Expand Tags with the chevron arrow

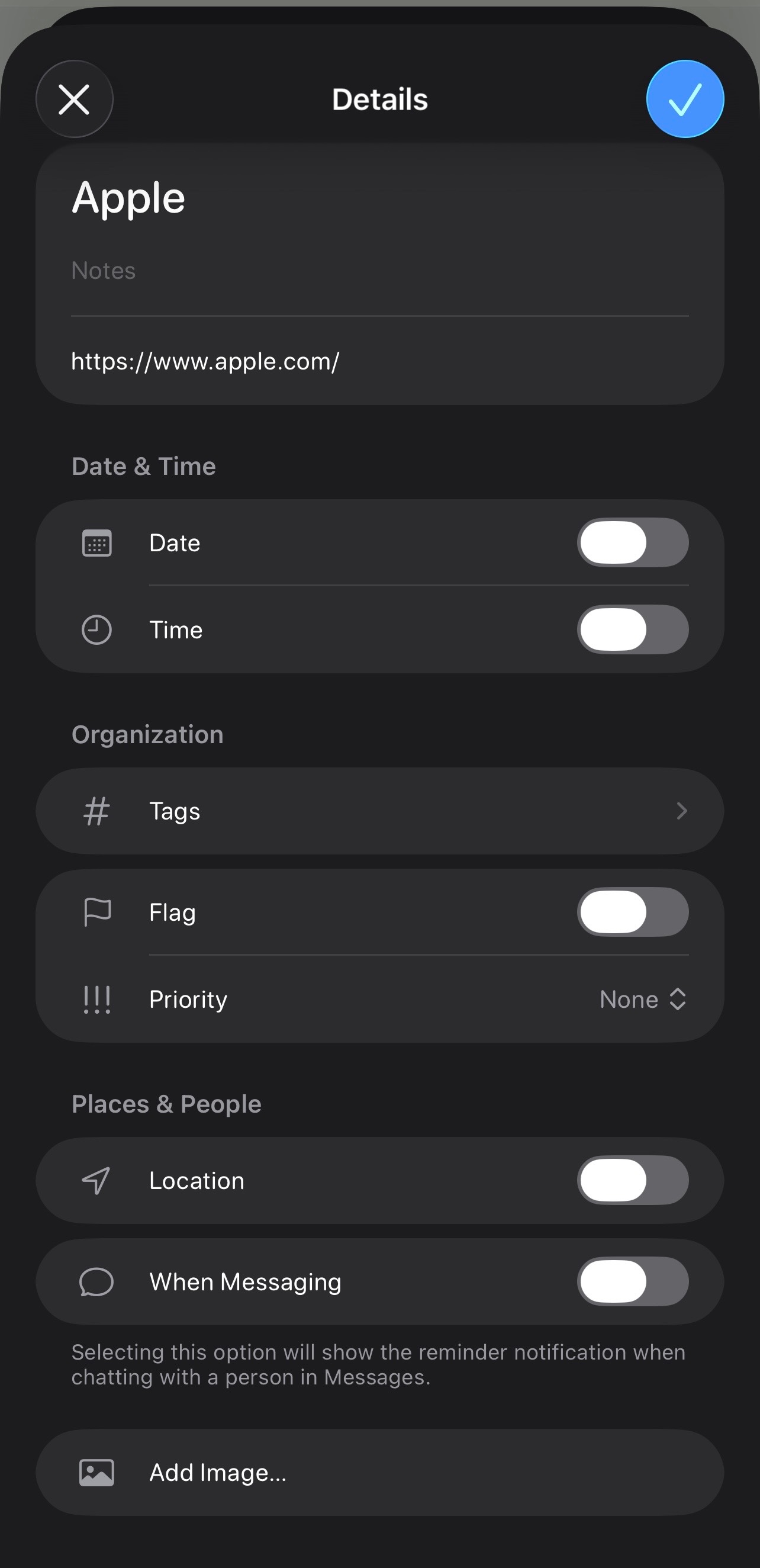[x=681, y=811]
